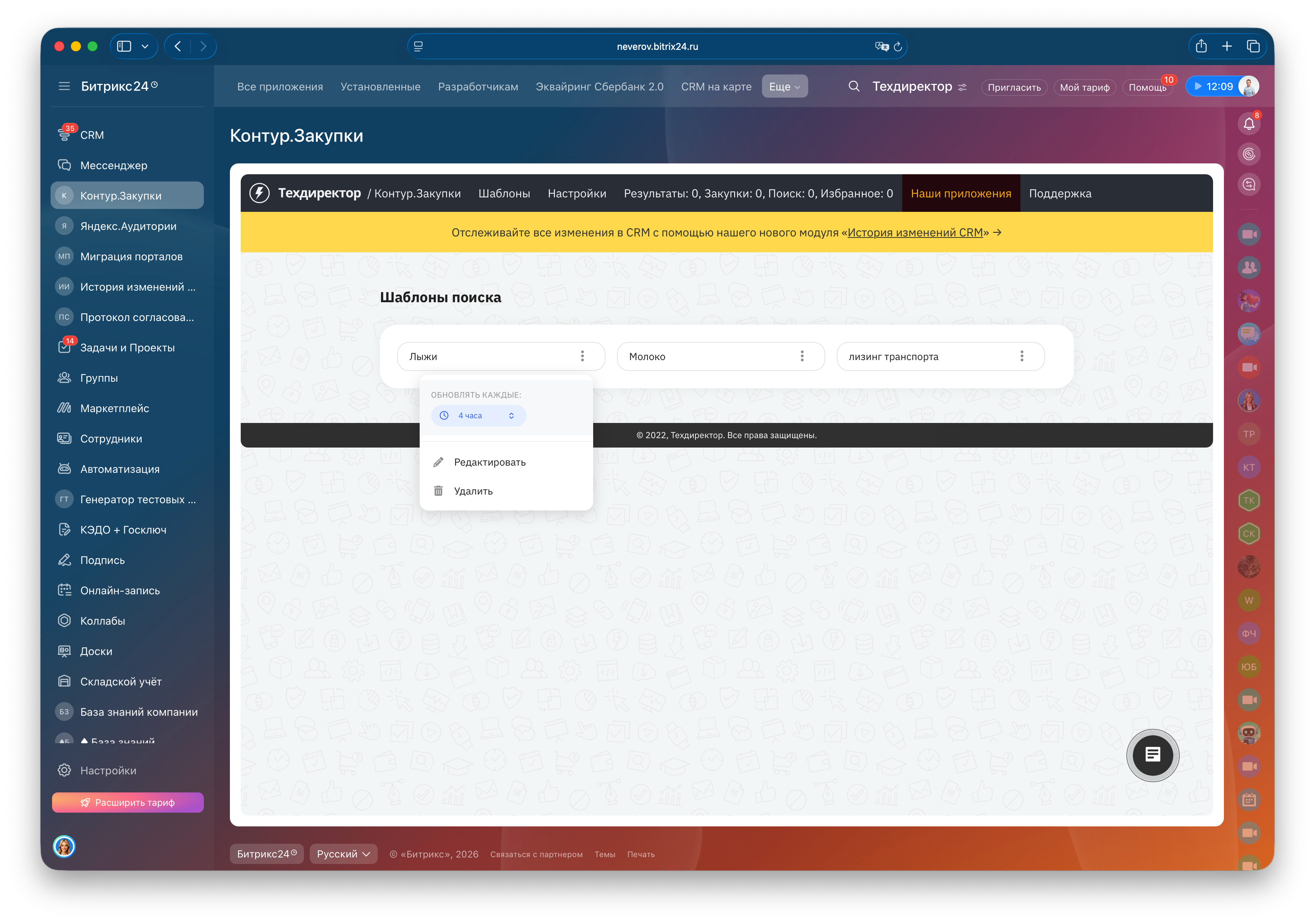
Task: Click the trash icon next to Удалить
Action: (x=438, y=491)
